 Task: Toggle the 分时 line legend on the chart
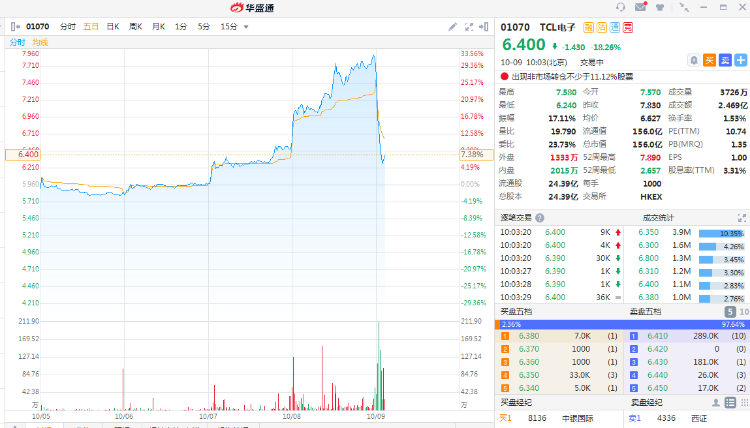point(17,43)
